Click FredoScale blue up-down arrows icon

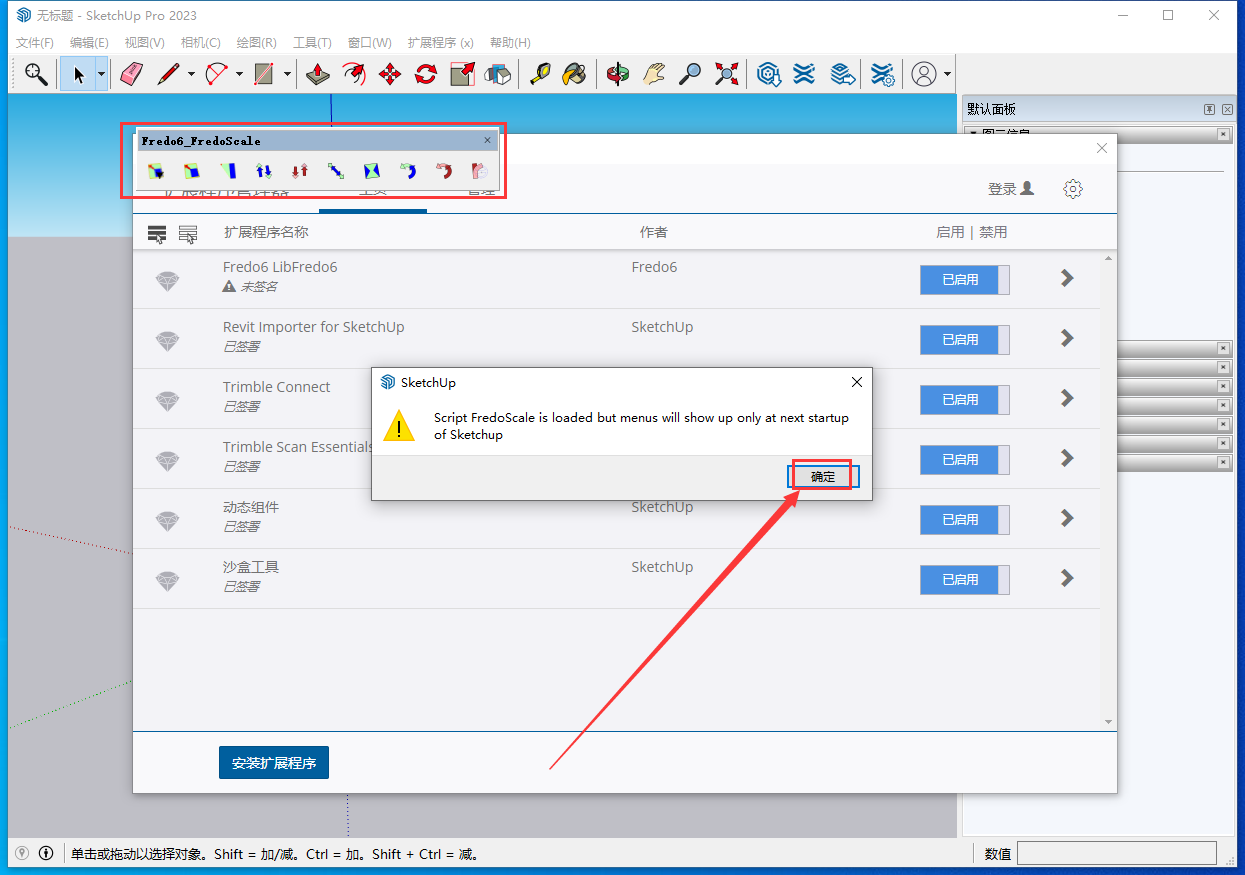point(264,171)
